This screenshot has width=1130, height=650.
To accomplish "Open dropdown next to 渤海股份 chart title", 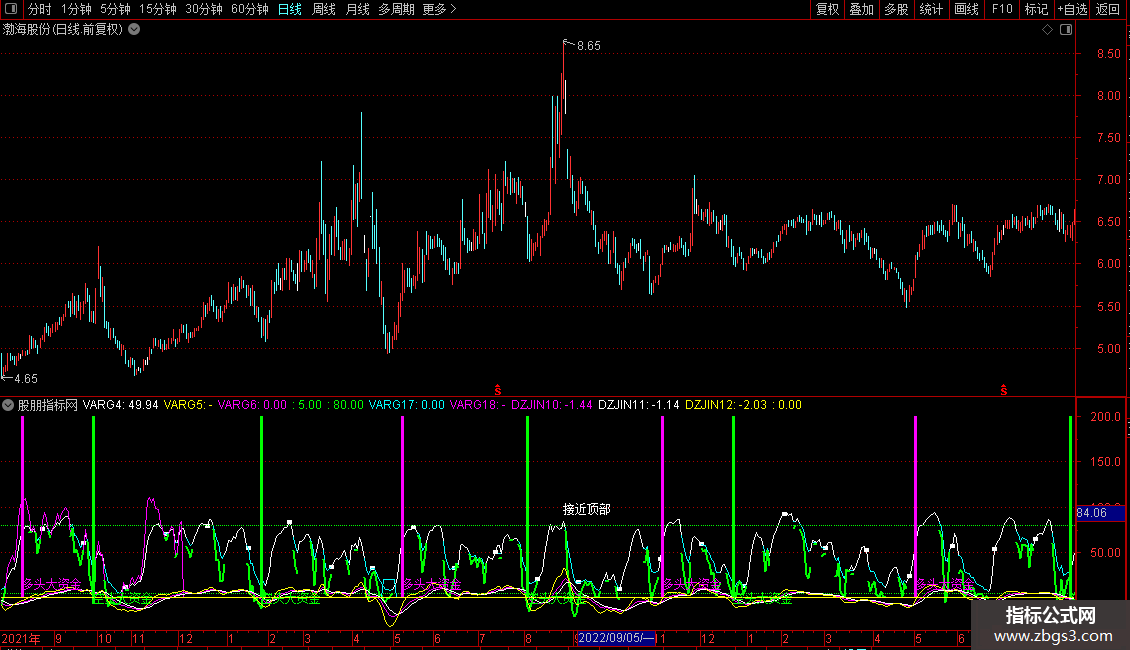I will [134, 29].
